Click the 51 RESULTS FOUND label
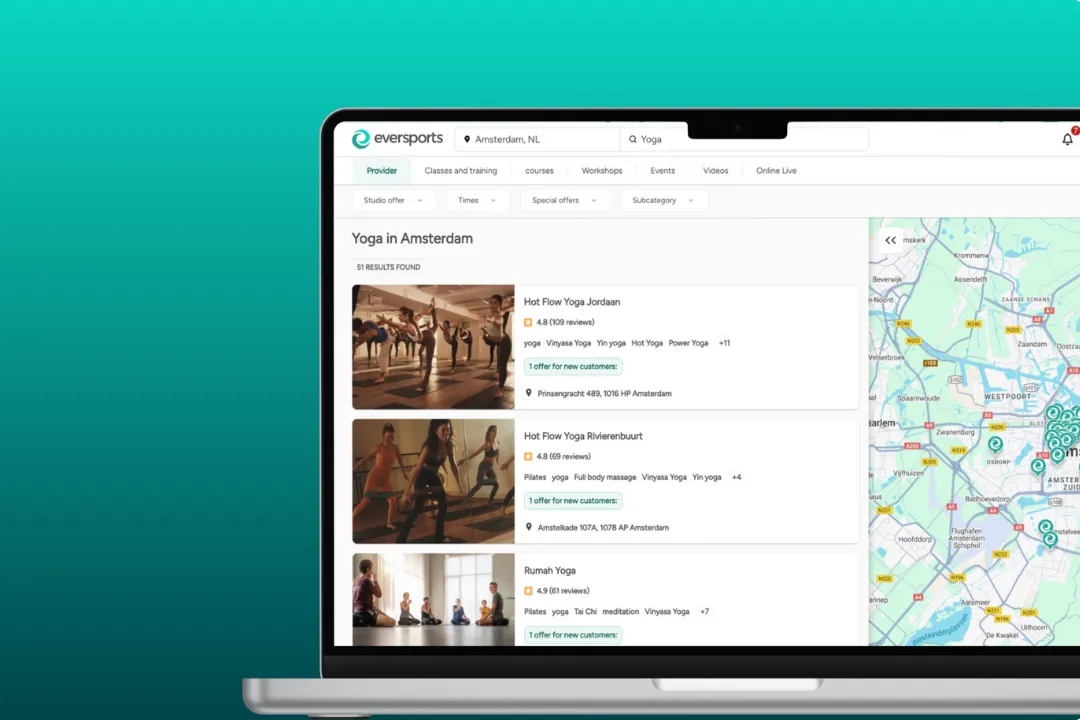 [388, 267]
